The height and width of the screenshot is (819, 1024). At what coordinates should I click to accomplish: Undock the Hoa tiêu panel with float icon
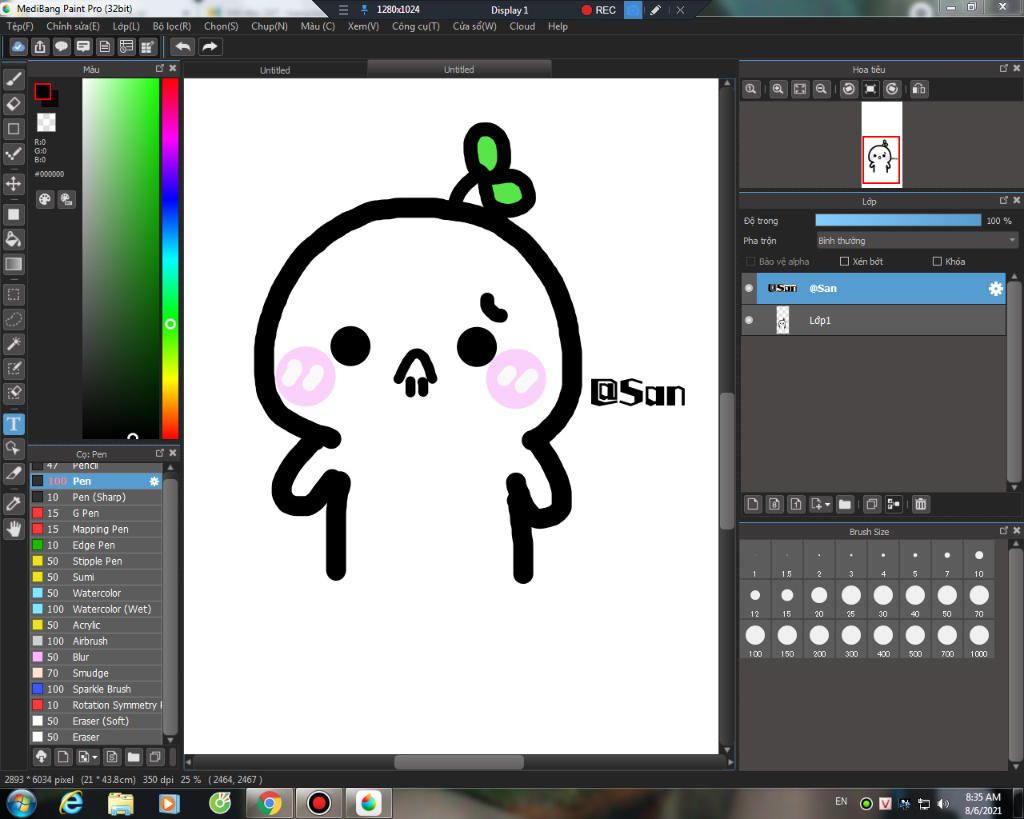[1004, 69]
